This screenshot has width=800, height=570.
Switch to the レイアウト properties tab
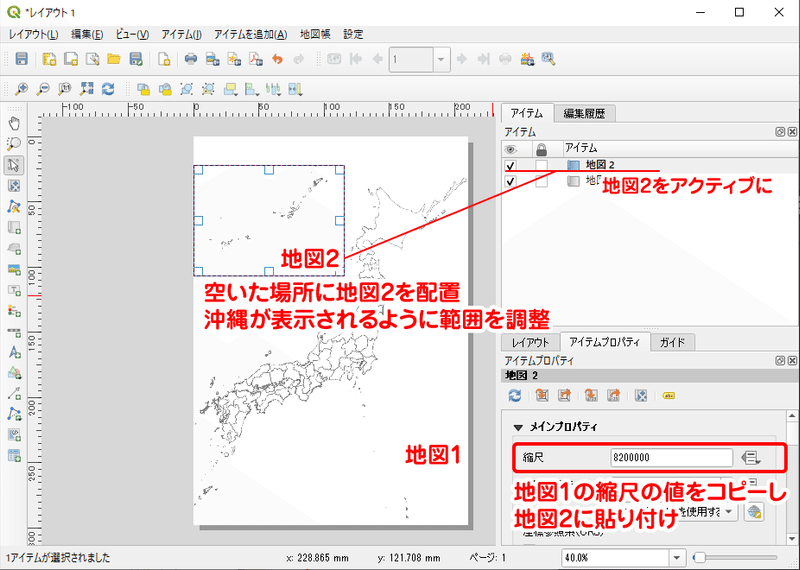531,342
